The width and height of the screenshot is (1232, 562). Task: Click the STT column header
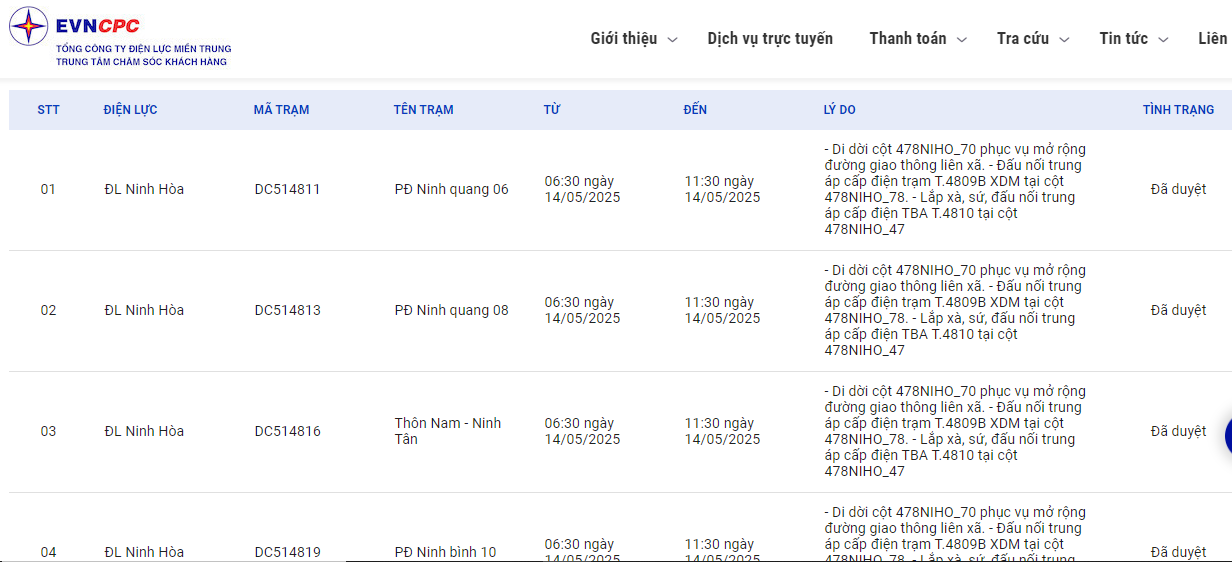coord(49,110)
